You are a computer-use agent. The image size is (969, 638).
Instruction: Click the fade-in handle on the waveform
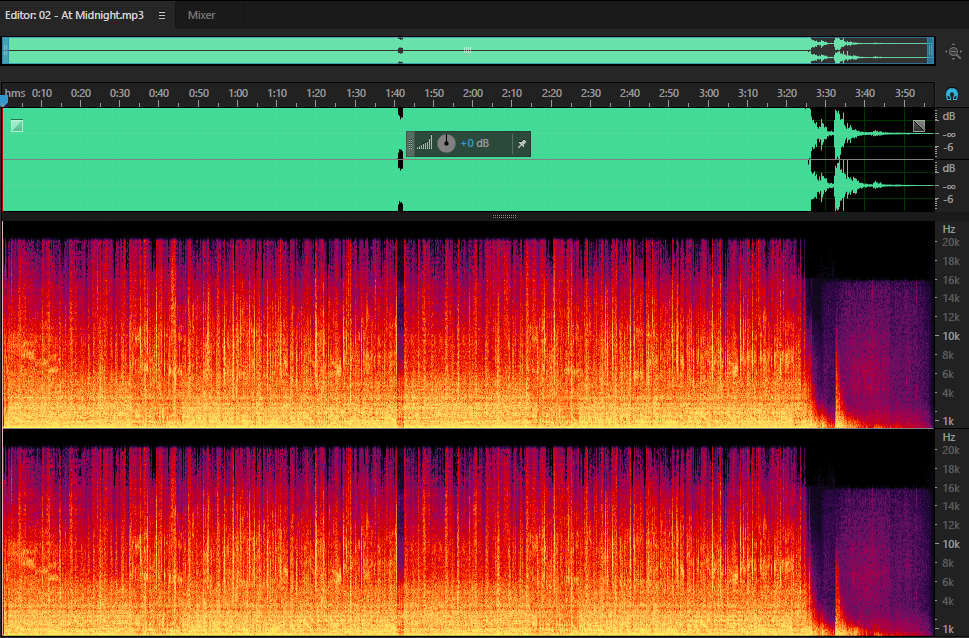pyautogui.click(x=17, y=126)
